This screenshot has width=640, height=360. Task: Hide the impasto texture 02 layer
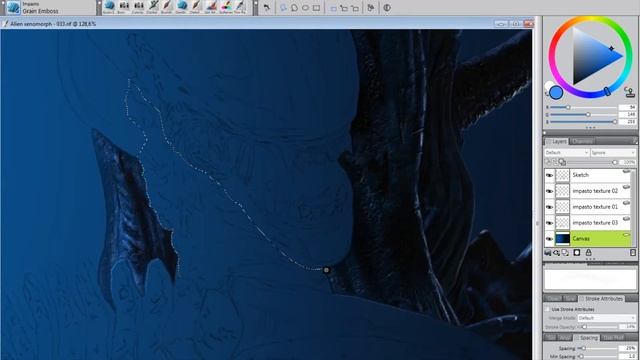tap(549, 191)
